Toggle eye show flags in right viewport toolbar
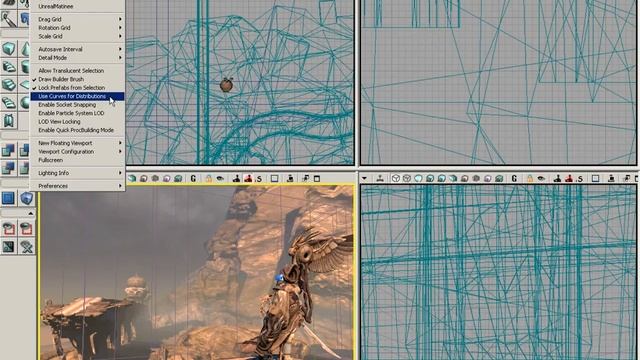The height and width of the screenshot is (360, 640). point(541,178)
